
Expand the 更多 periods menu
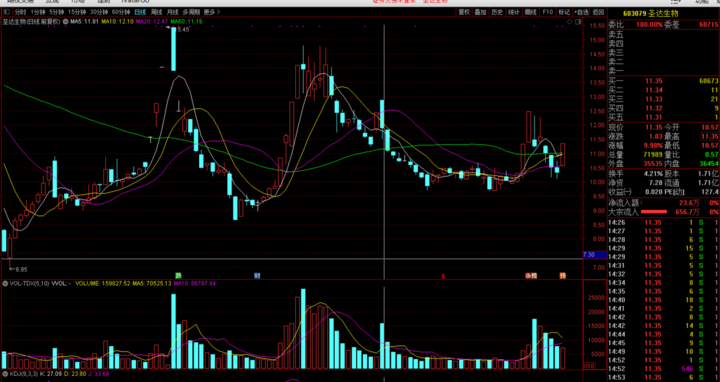[212, 12]
